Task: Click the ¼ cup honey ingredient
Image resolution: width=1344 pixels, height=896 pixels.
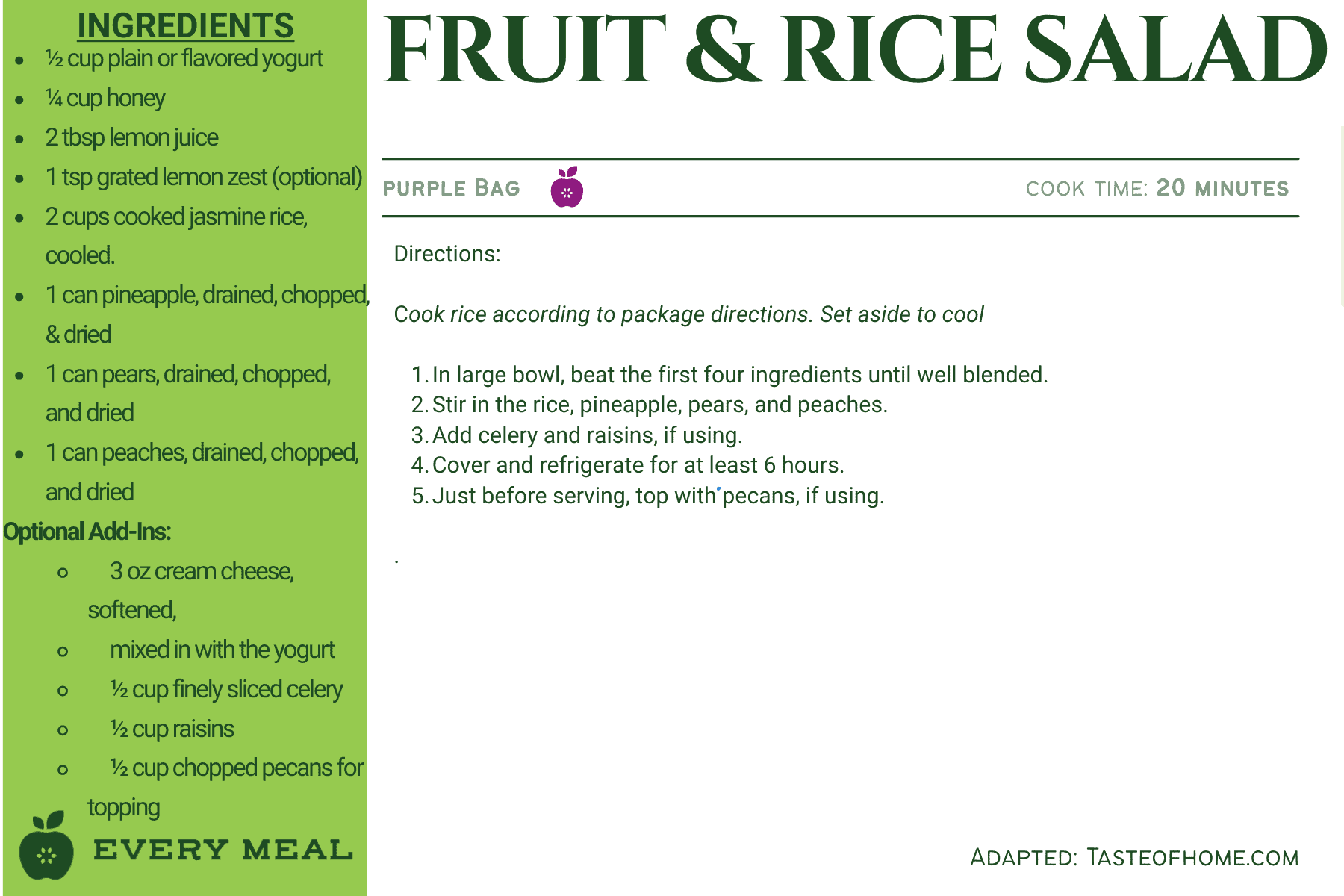Action: 105,99
